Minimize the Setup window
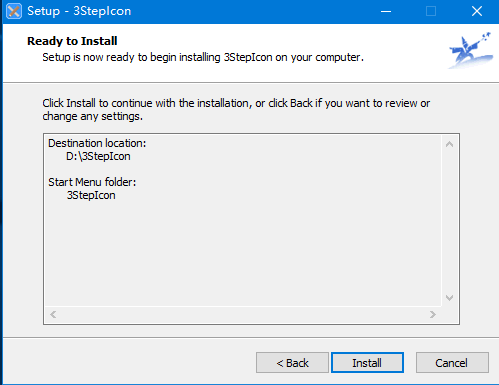The height and width of the screenshot is (385, 499). (x=386, y=11)
